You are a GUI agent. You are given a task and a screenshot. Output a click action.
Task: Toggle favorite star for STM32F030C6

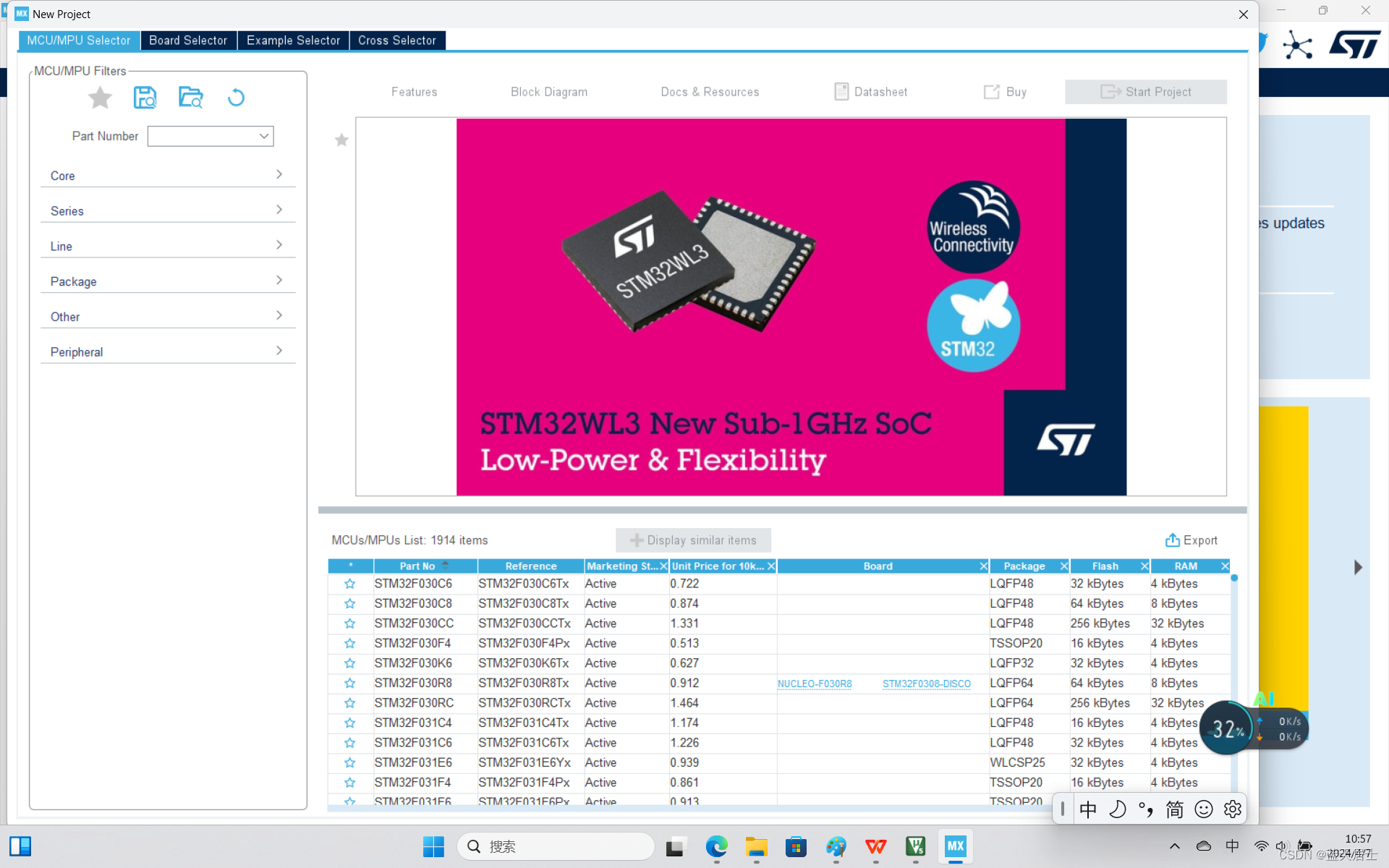(350, 584)
